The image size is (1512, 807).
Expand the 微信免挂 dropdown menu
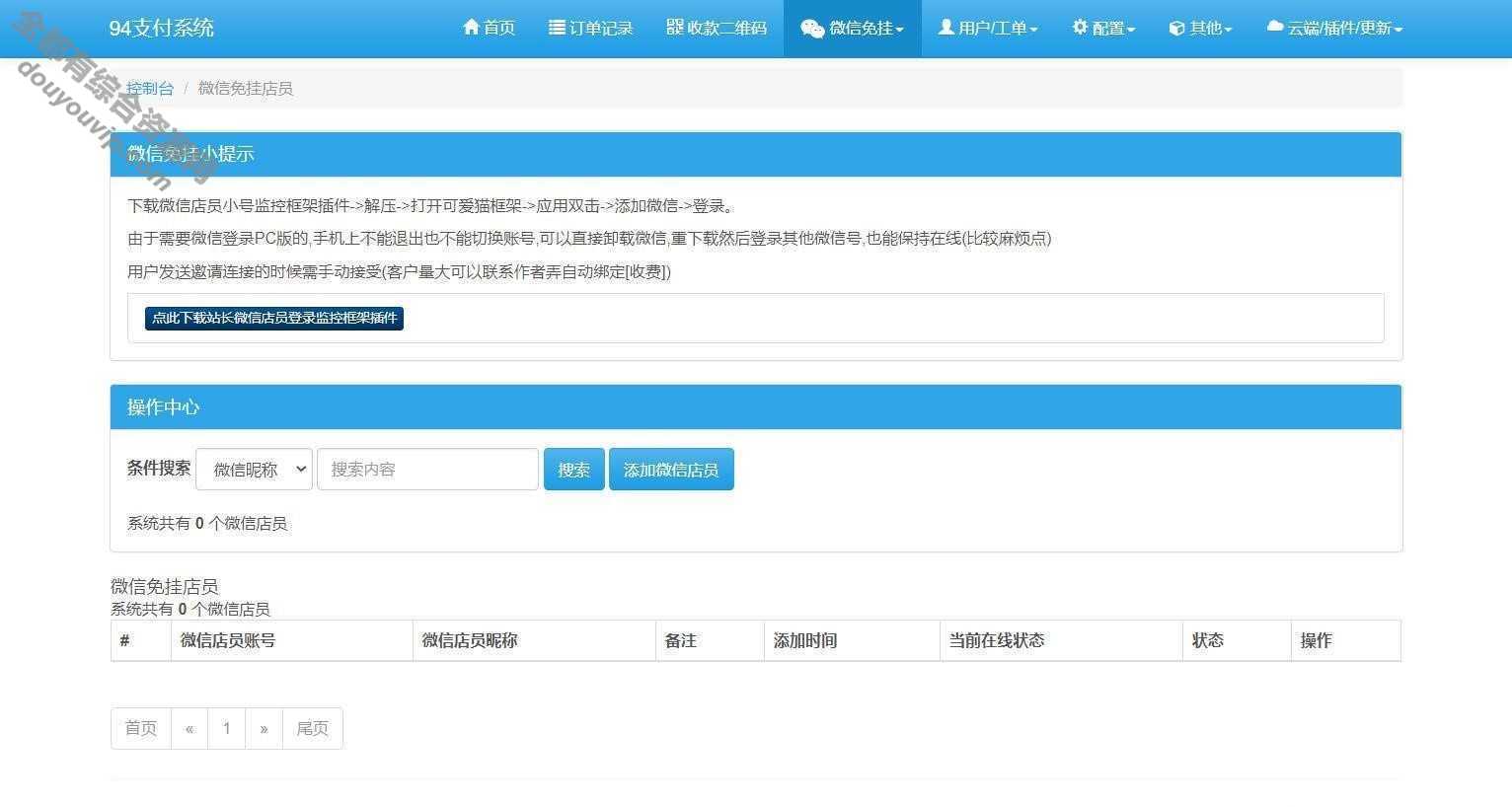(853, 28)
